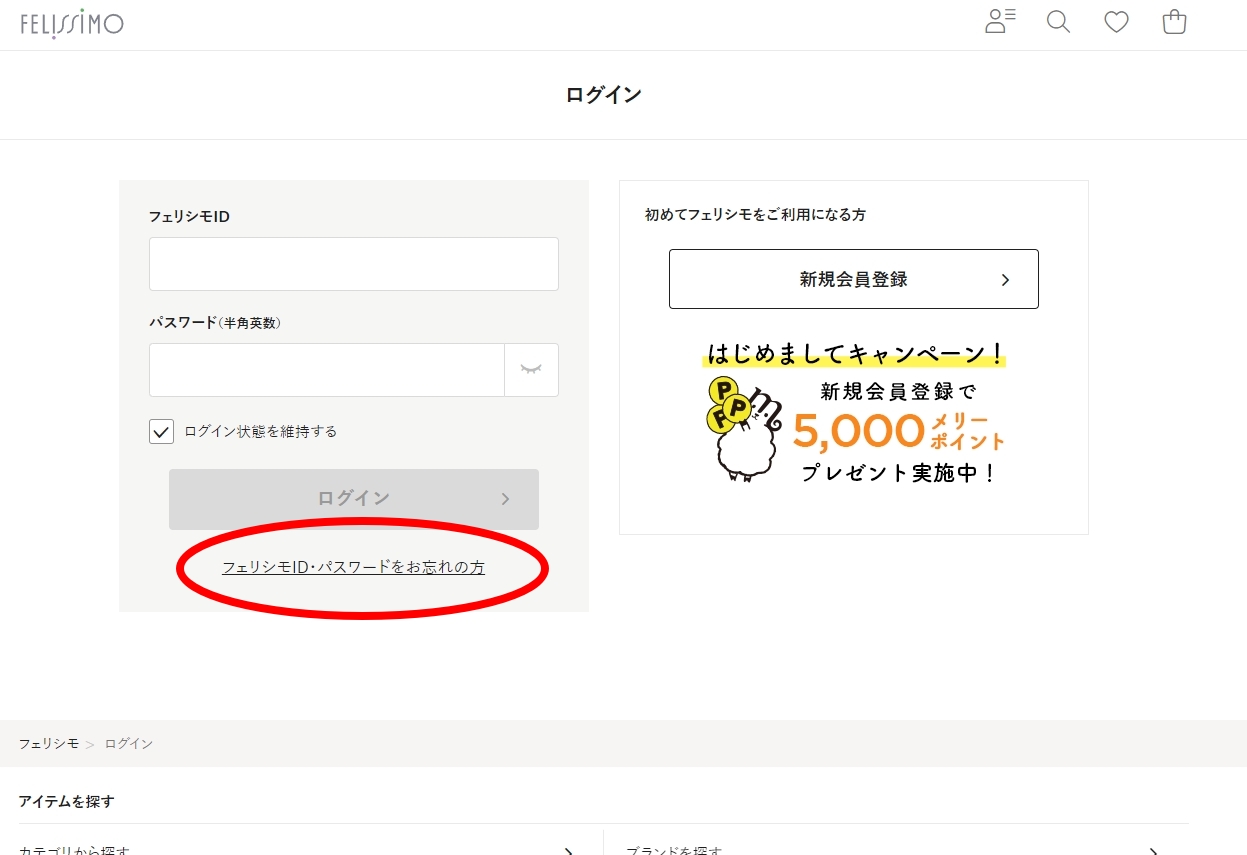Click the ログイン page title
The height and width of the screenshot is (855, 1247).
[x=604, y=95]
